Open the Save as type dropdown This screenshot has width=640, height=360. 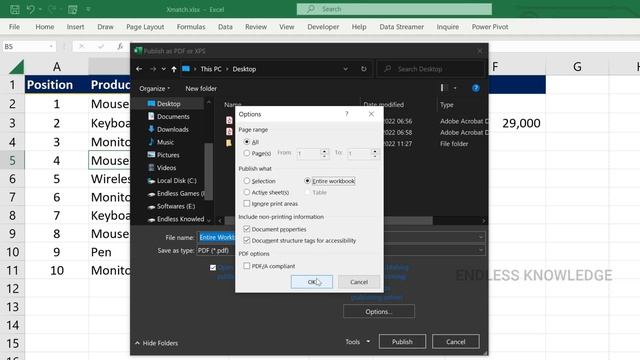pyautogui.click(x=481, y=250)
